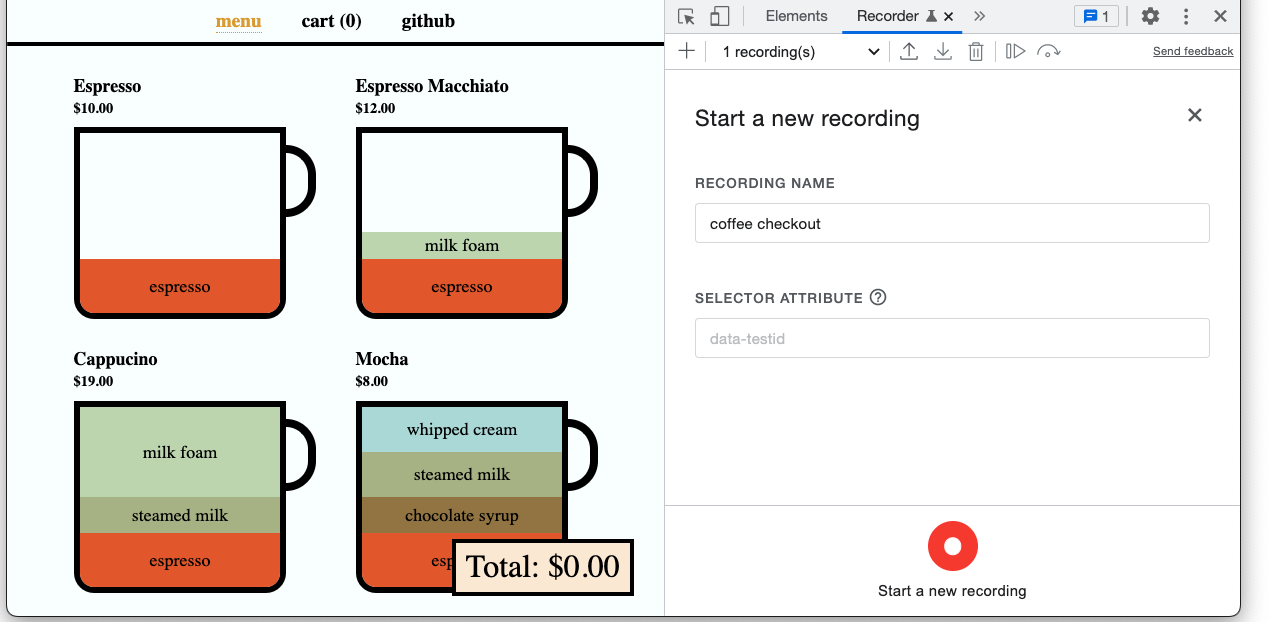
Task: Click the slow replay icon
Action: 1048,51
